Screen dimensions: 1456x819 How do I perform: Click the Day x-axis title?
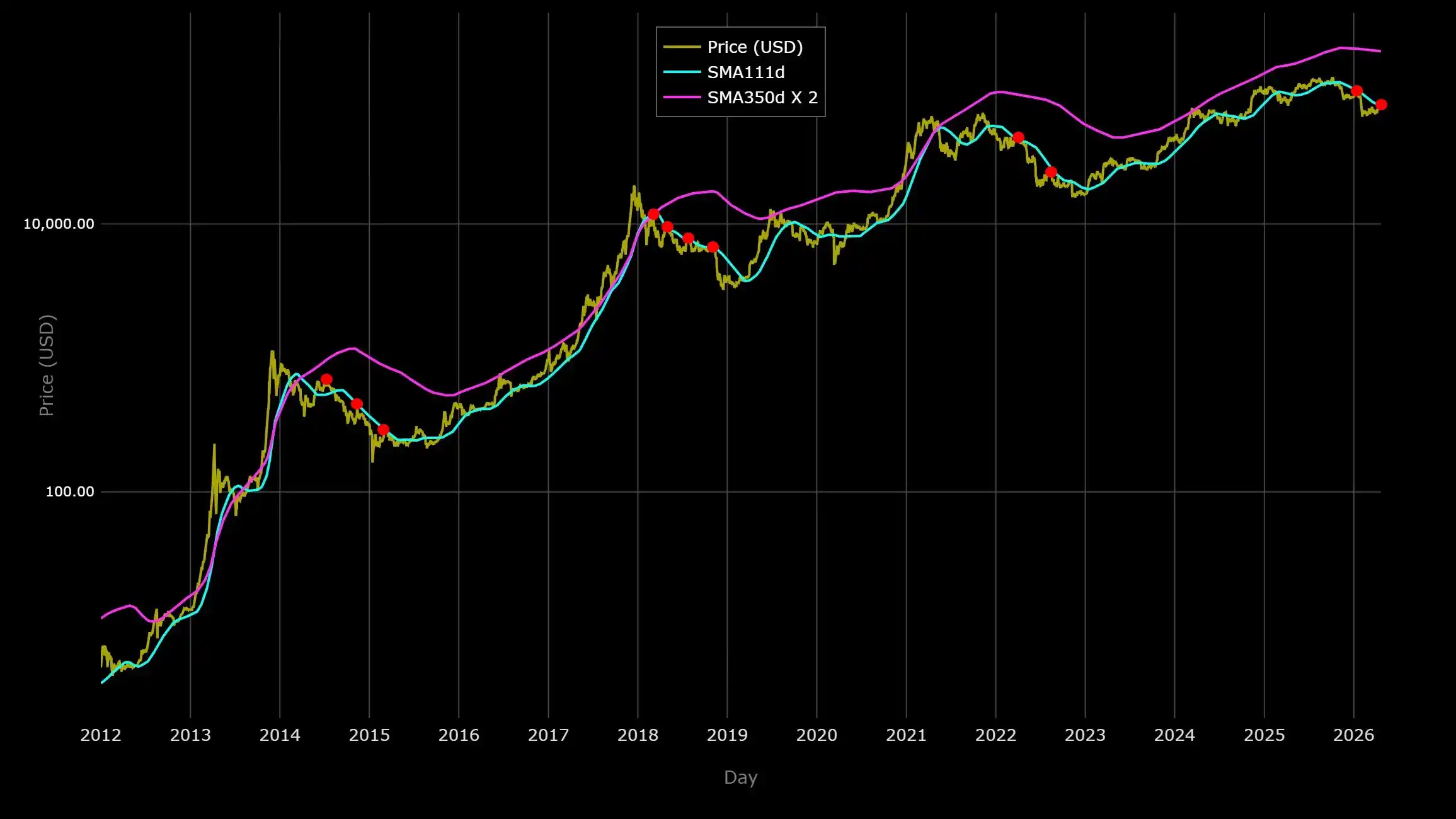(740, 777)
